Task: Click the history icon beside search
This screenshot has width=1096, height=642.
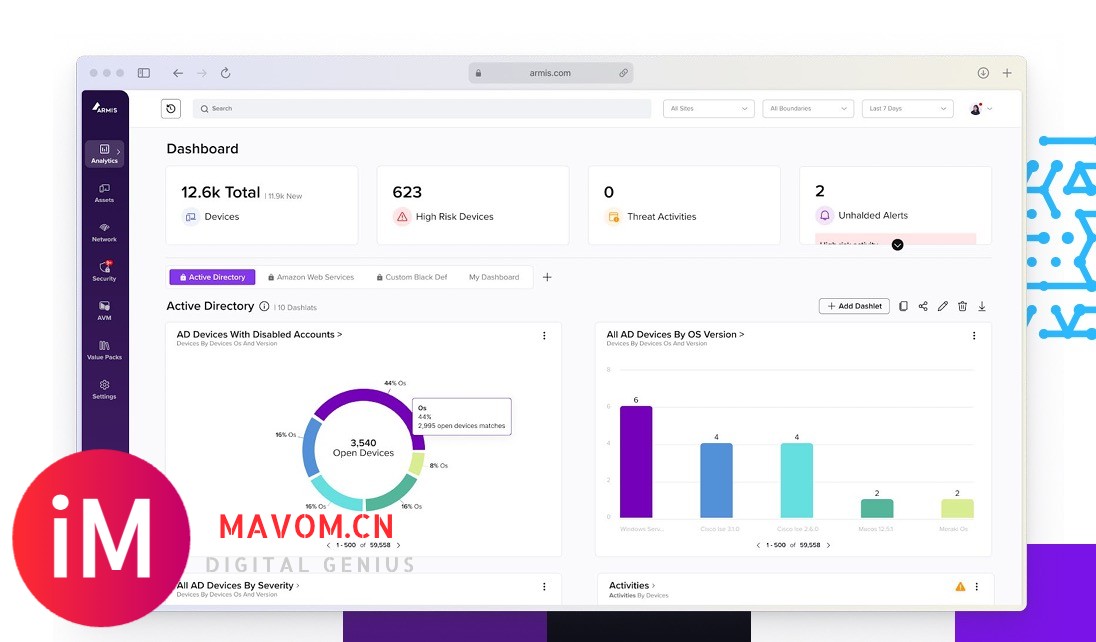Action: pyautogui.click(x=171, y=109)
